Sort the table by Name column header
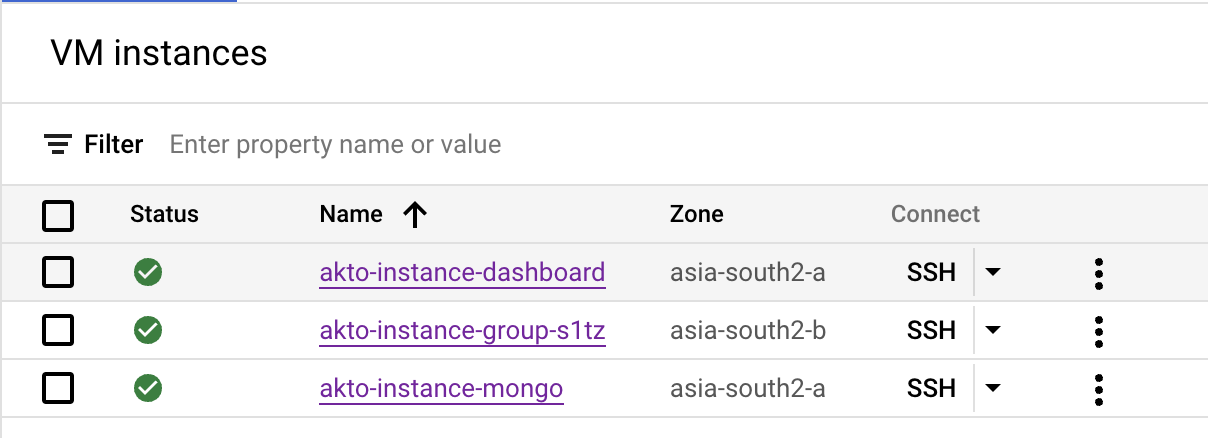This screenshot has width=1208, height=438. point(351,214)
